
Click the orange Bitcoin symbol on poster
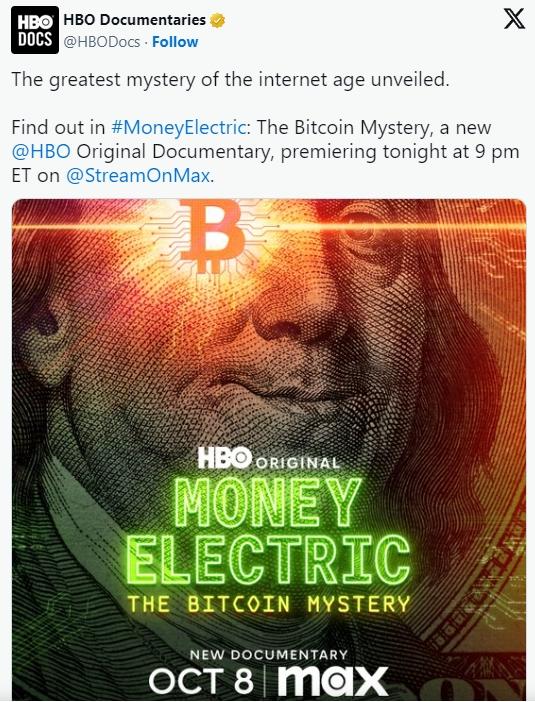pyautogui.click(x=213, y=236)
